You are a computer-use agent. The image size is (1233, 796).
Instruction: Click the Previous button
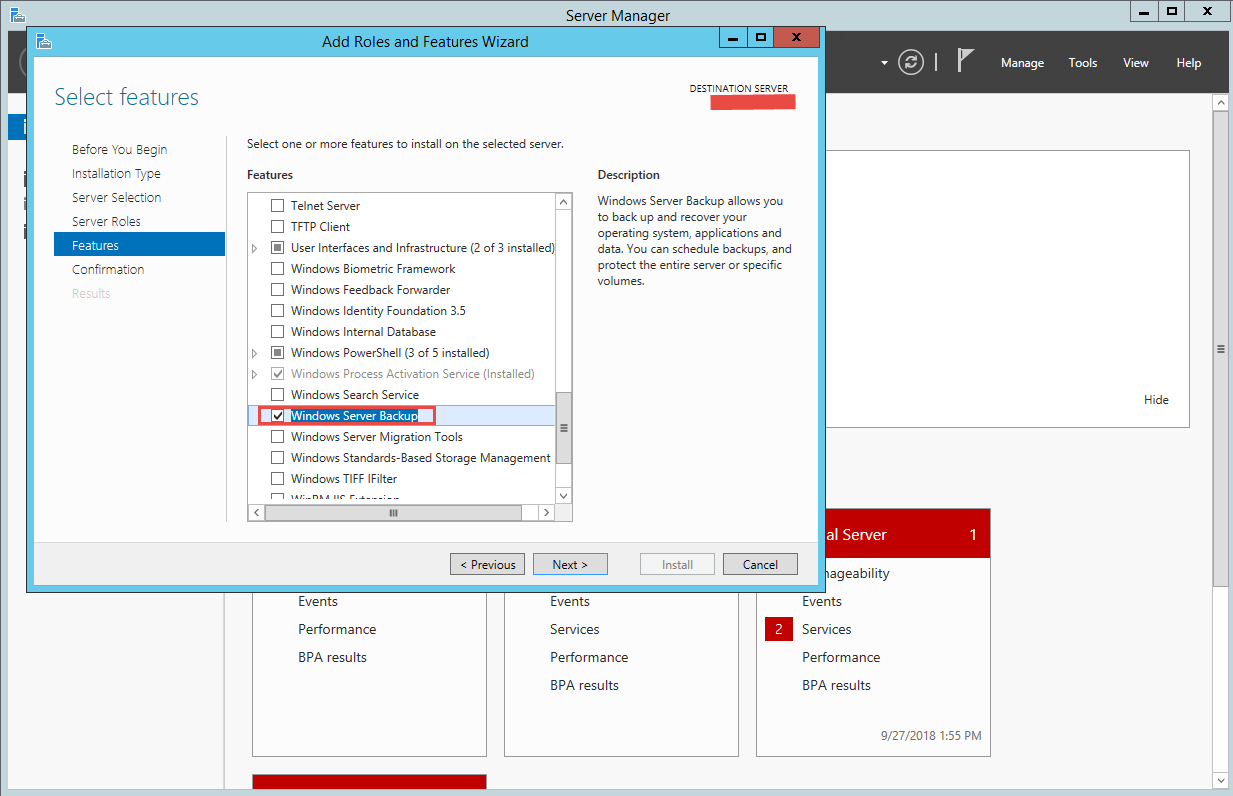(487, 564)
